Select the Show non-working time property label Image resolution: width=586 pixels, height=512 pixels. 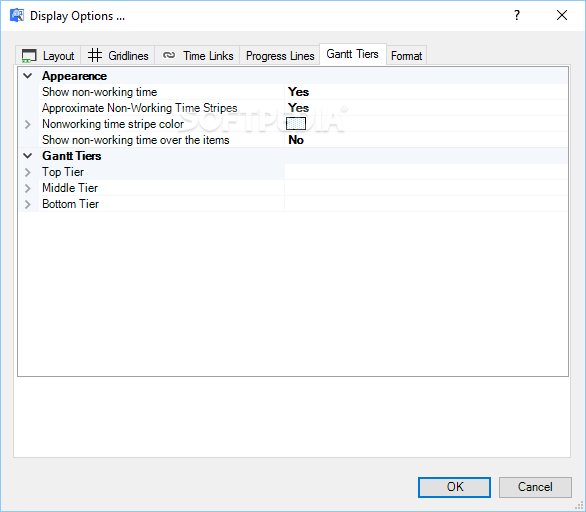tap(99, 92)
